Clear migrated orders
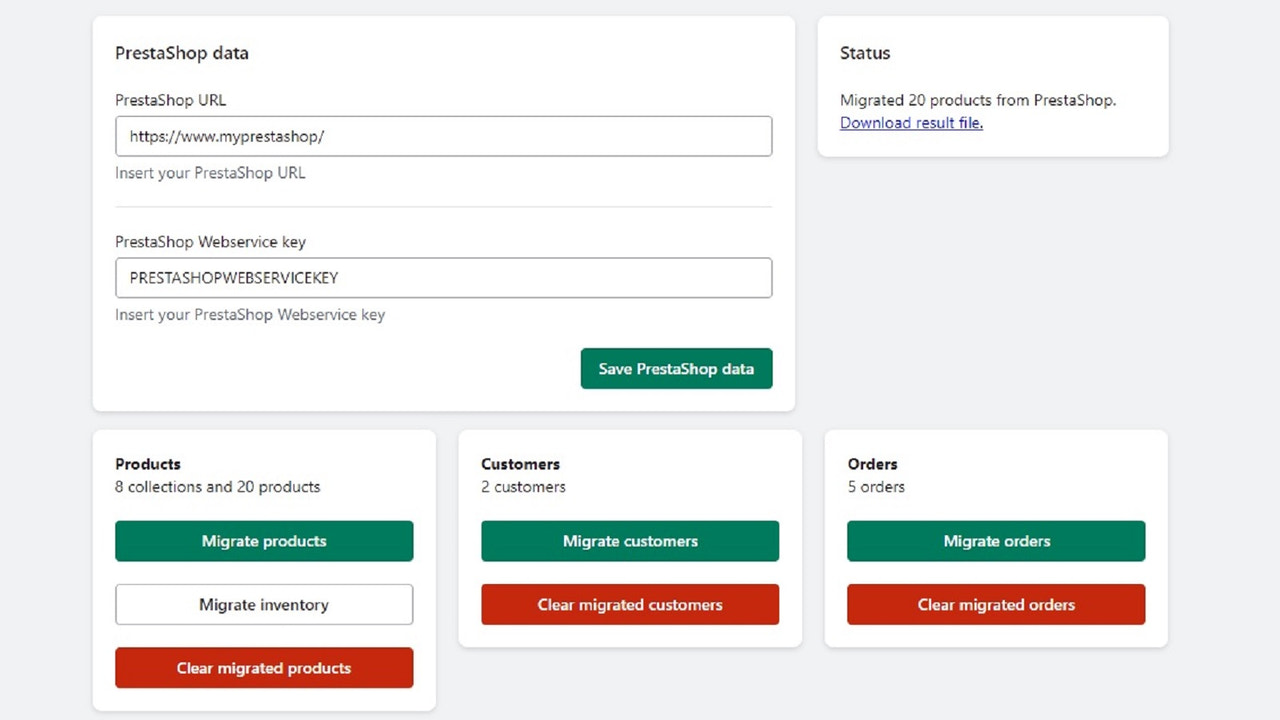This screenshot has width=1280, height=720. 996,605
